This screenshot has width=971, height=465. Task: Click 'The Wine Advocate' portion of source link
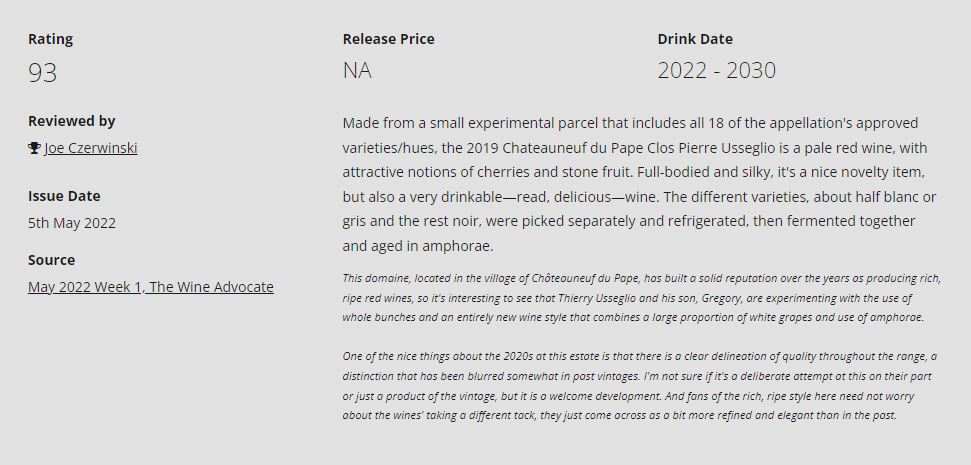click(x=212, y=287)
